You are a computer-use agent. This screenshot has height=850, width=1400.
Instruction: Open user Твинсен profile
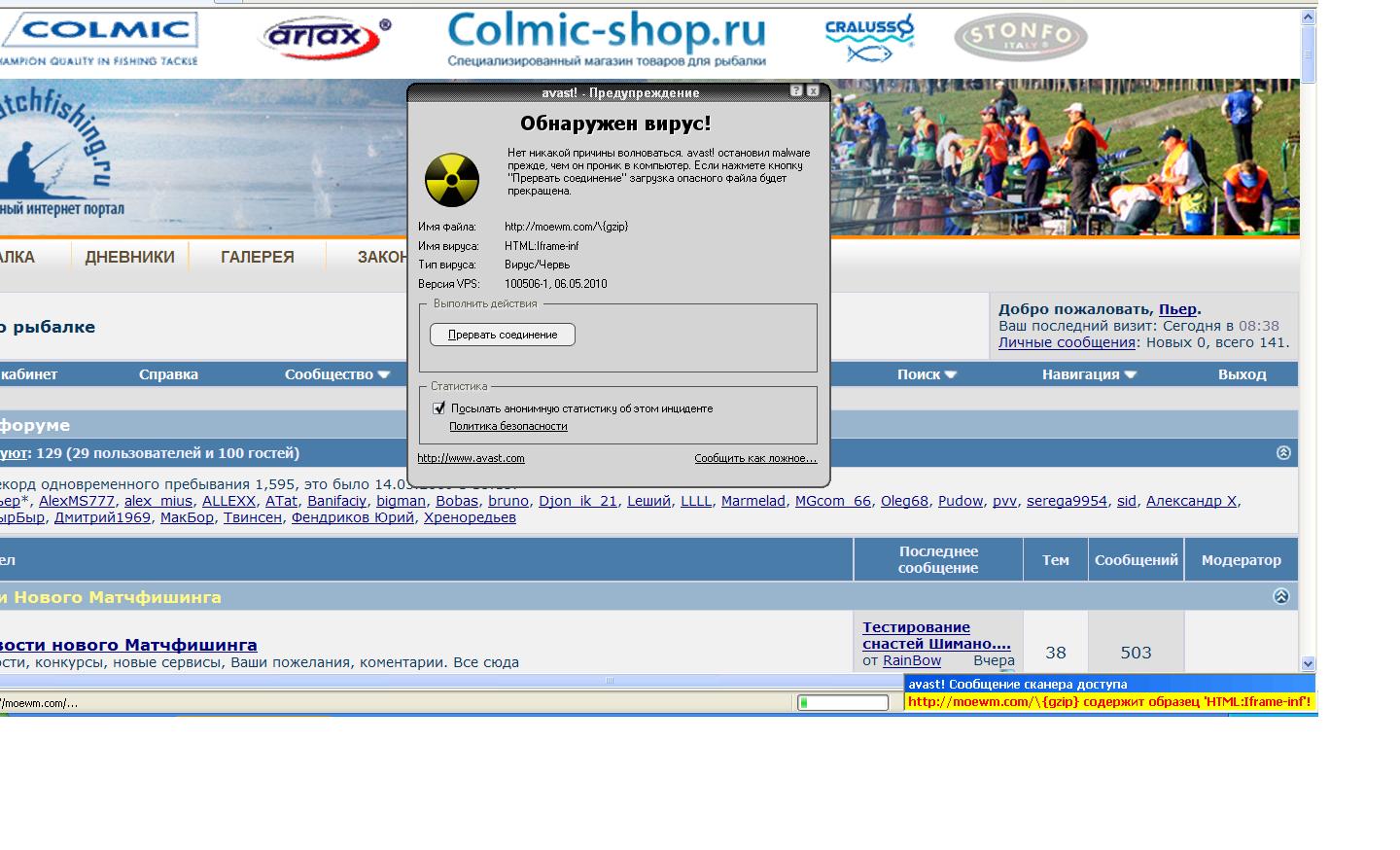253,517
